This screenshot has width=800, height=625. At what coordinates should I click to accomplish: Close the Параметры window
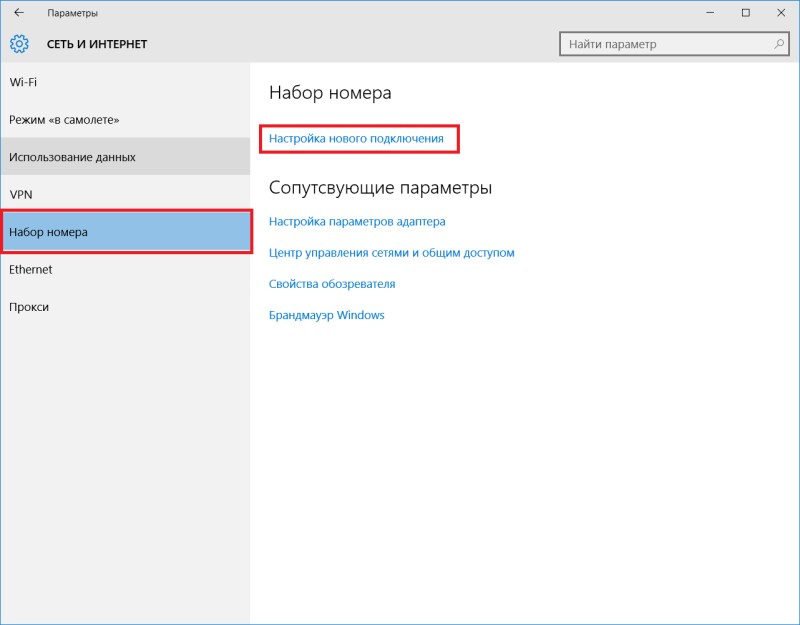[x=781, y=13]
